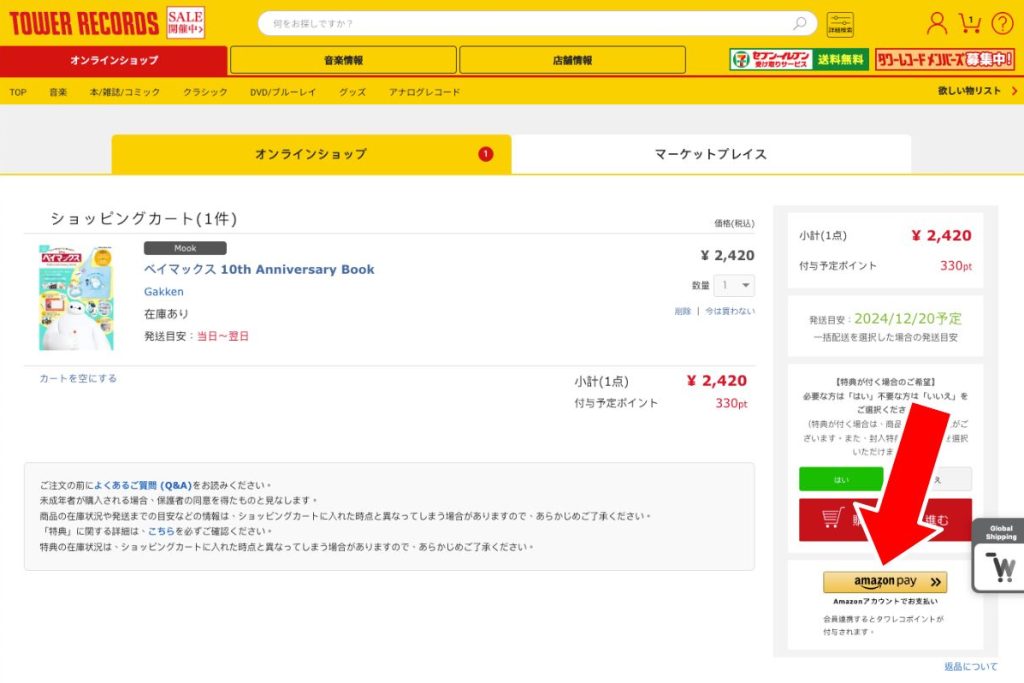
Task: Open the 店舗情報 menu tab
Action: click(572, 60)
